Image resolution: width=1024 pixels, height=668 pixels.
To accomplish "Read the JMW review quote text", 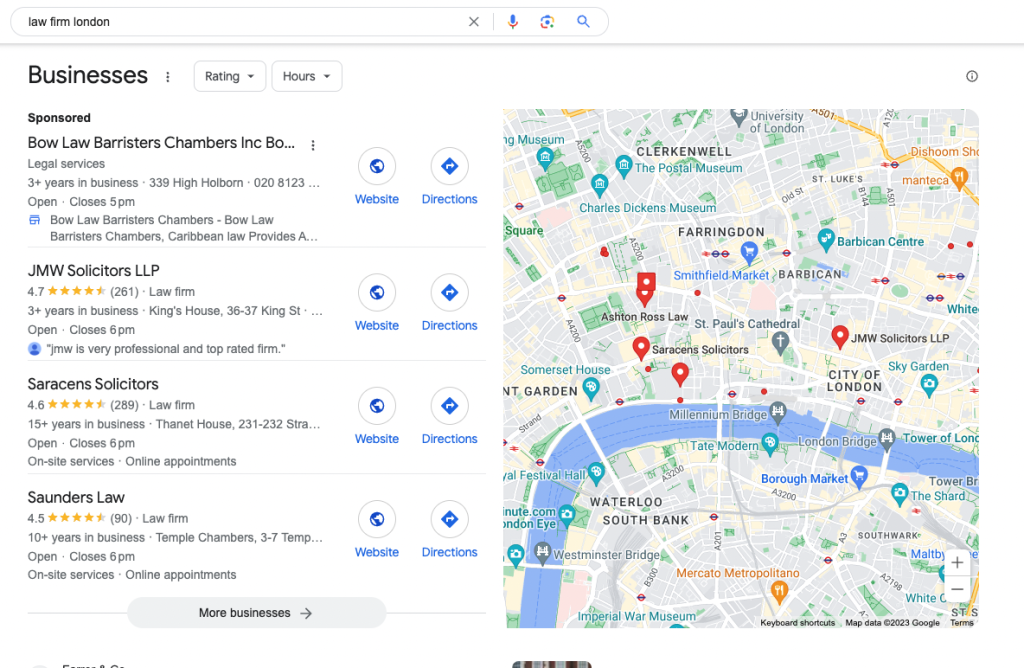I will (166, 349).
